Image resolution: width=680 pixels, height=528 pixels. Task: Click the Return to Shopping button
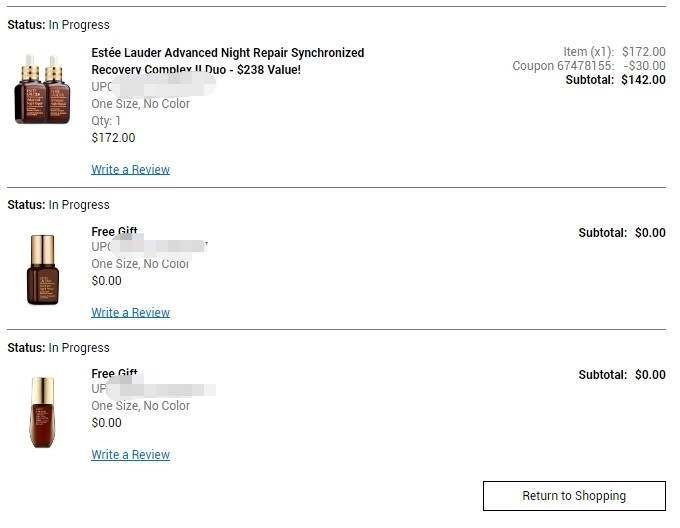click(x=574, y=496)
